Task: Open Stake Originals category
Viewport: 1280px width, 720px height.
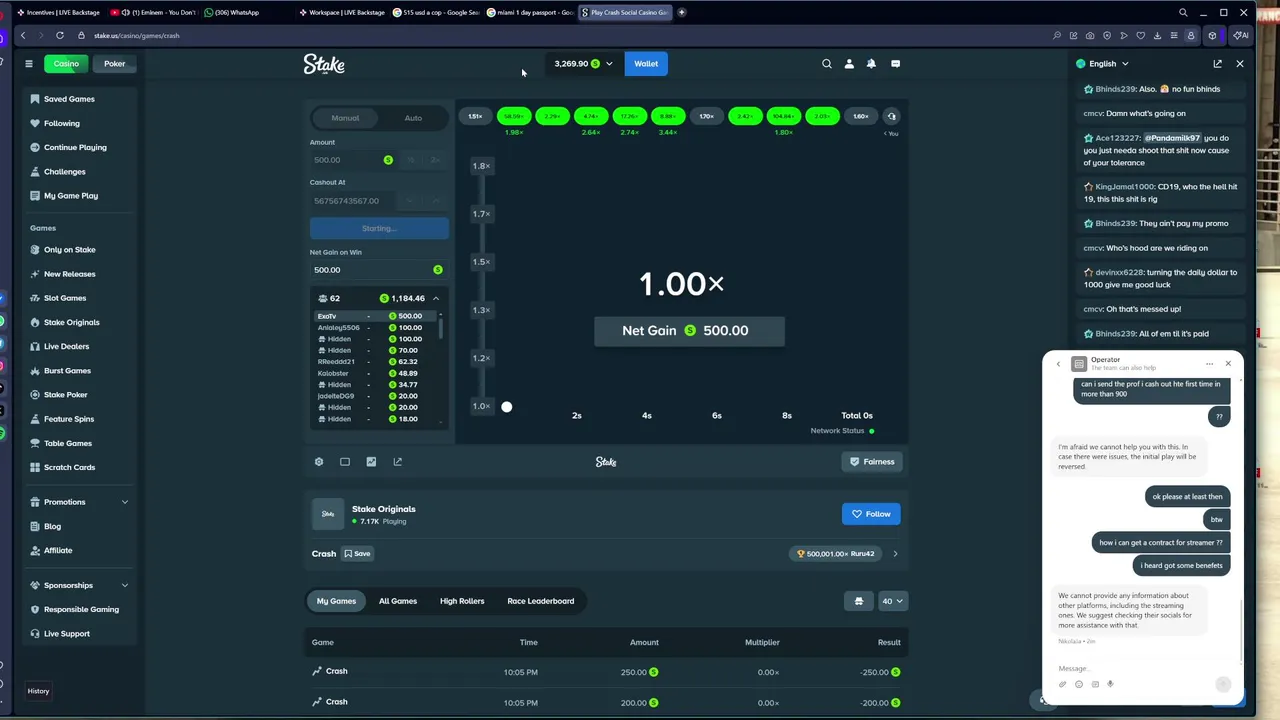Action: click(71, 322)
